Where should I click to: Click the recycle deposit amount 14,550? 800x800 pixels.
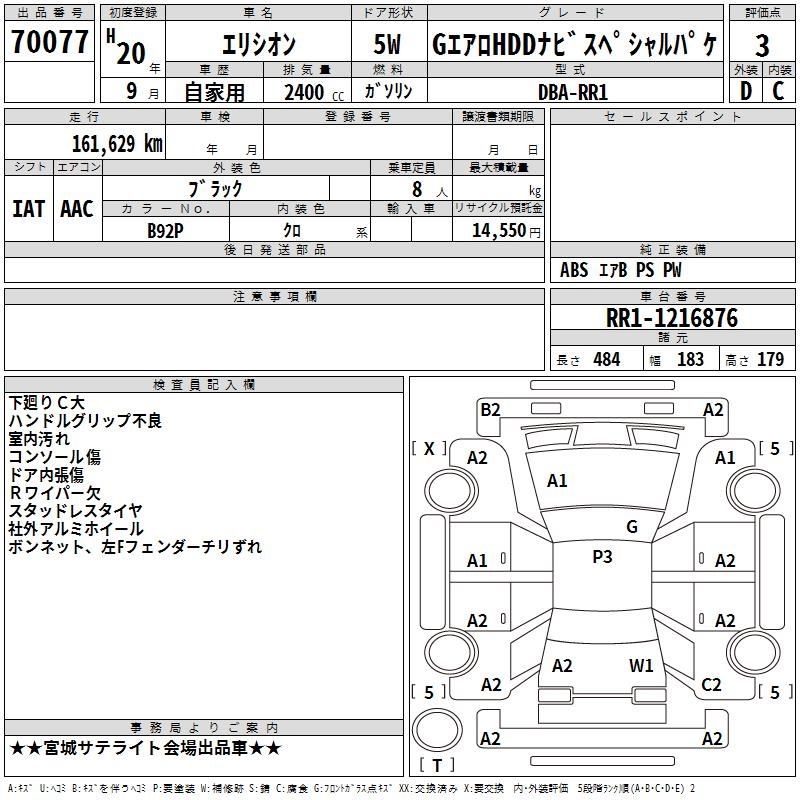(x=496, y=230)
